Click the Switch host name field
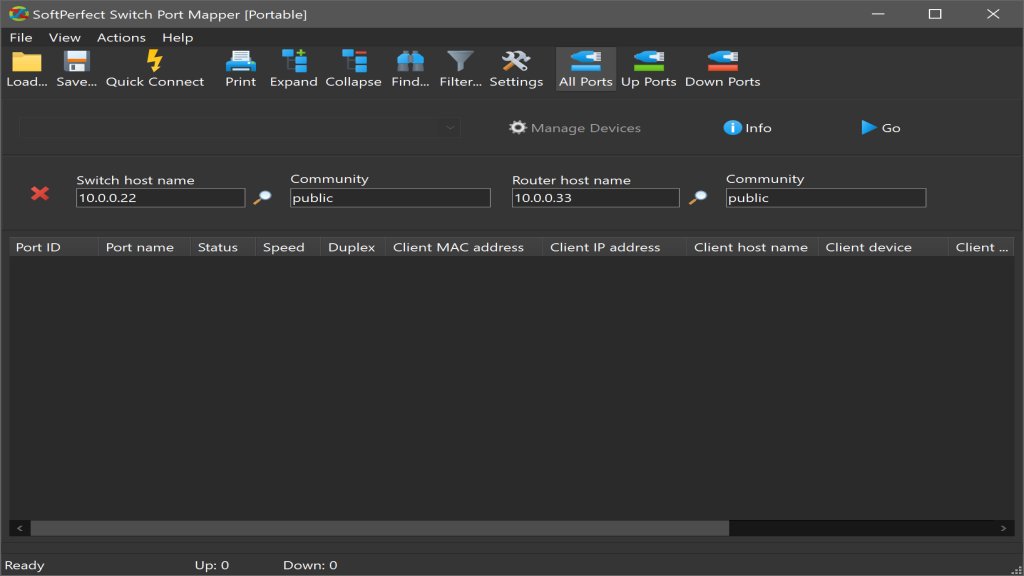 (161, 198)
